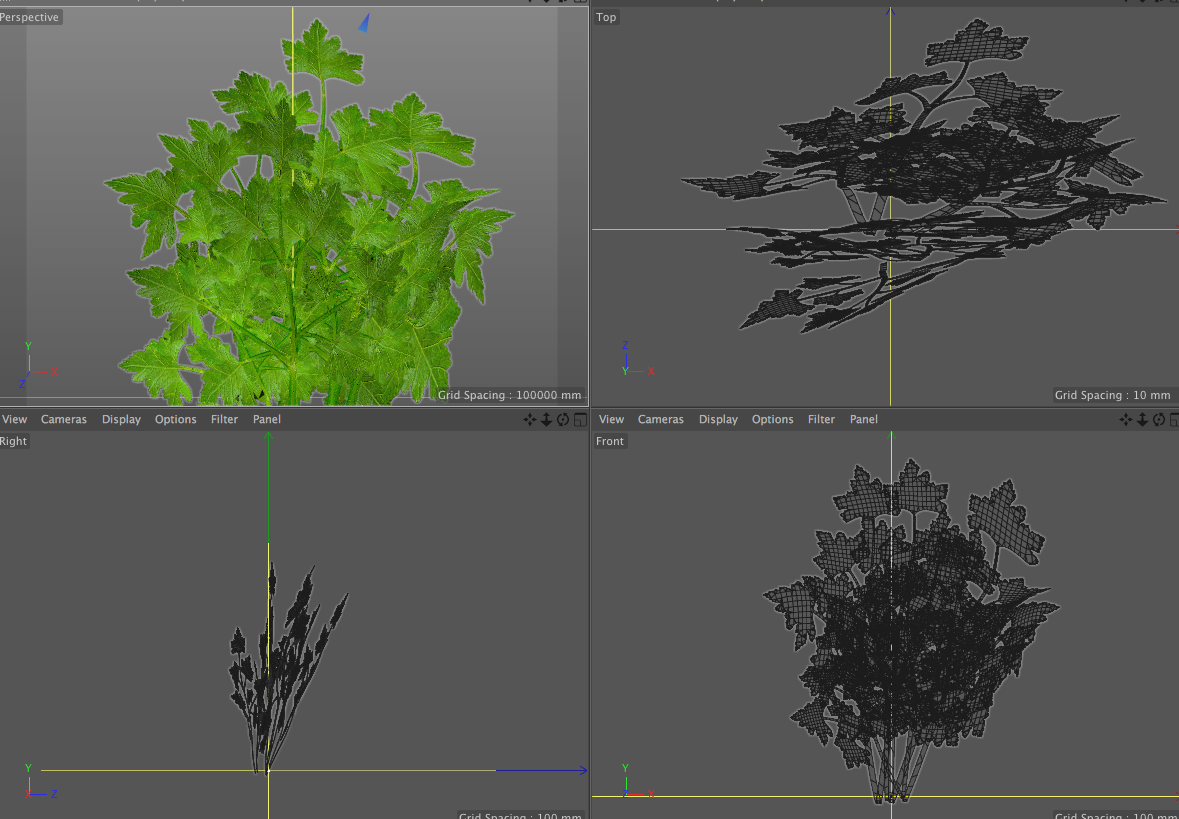Viewport: 1179px width, 819px height.
Task: Maximize the Right viewport with toggle icon
Action: click(x=580, y=420)
